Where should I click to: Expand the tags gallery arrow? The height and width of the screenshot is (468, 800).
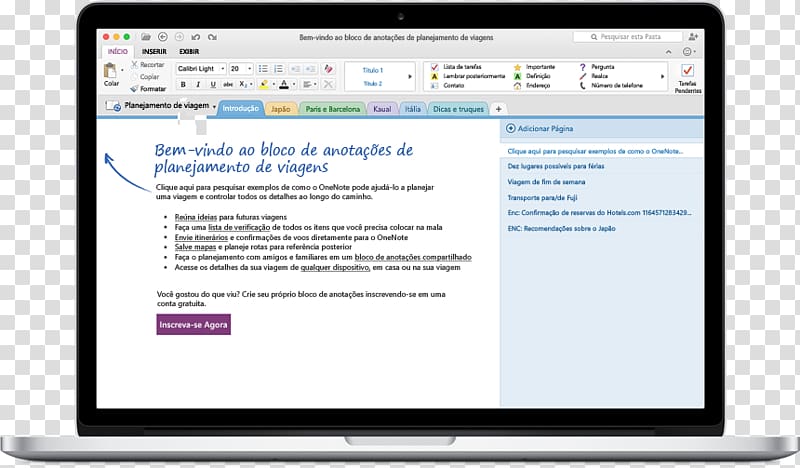[x=662, y=77]
